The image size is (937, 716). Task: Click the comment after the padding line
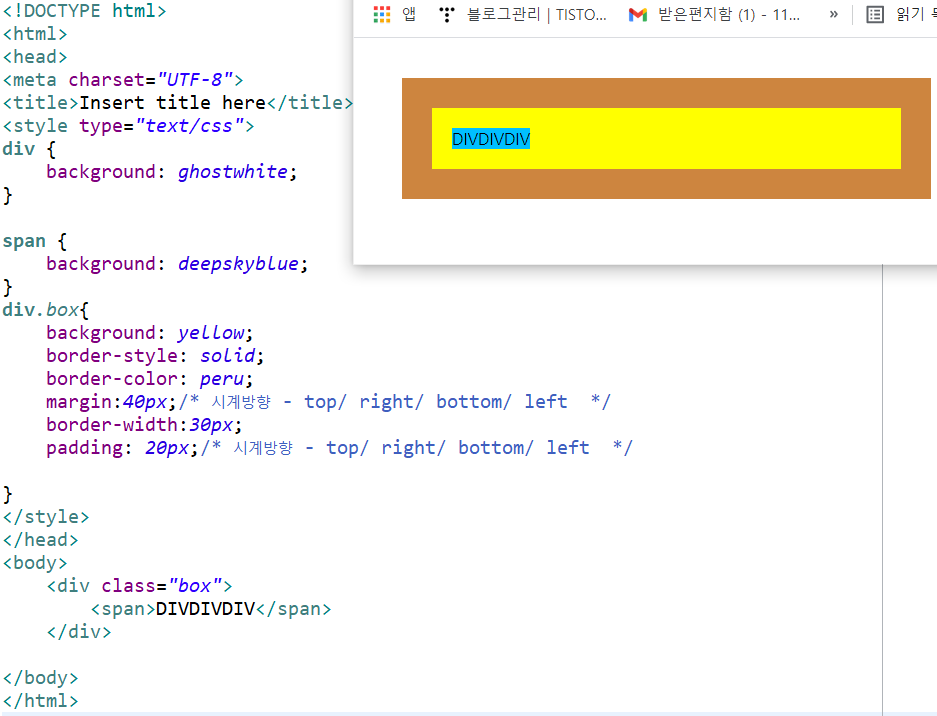pyautogui.click(x=417, y=448)
